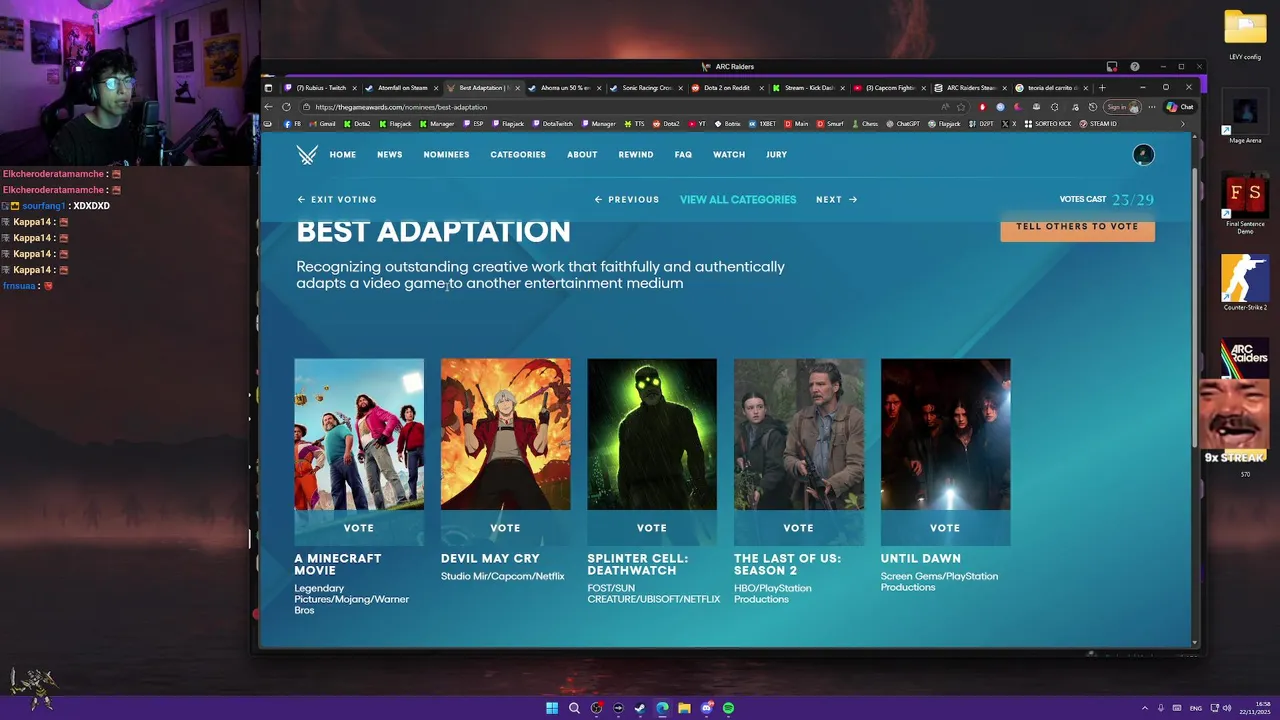Open Final Sentence Demo desktop icon

point(1245,205)
